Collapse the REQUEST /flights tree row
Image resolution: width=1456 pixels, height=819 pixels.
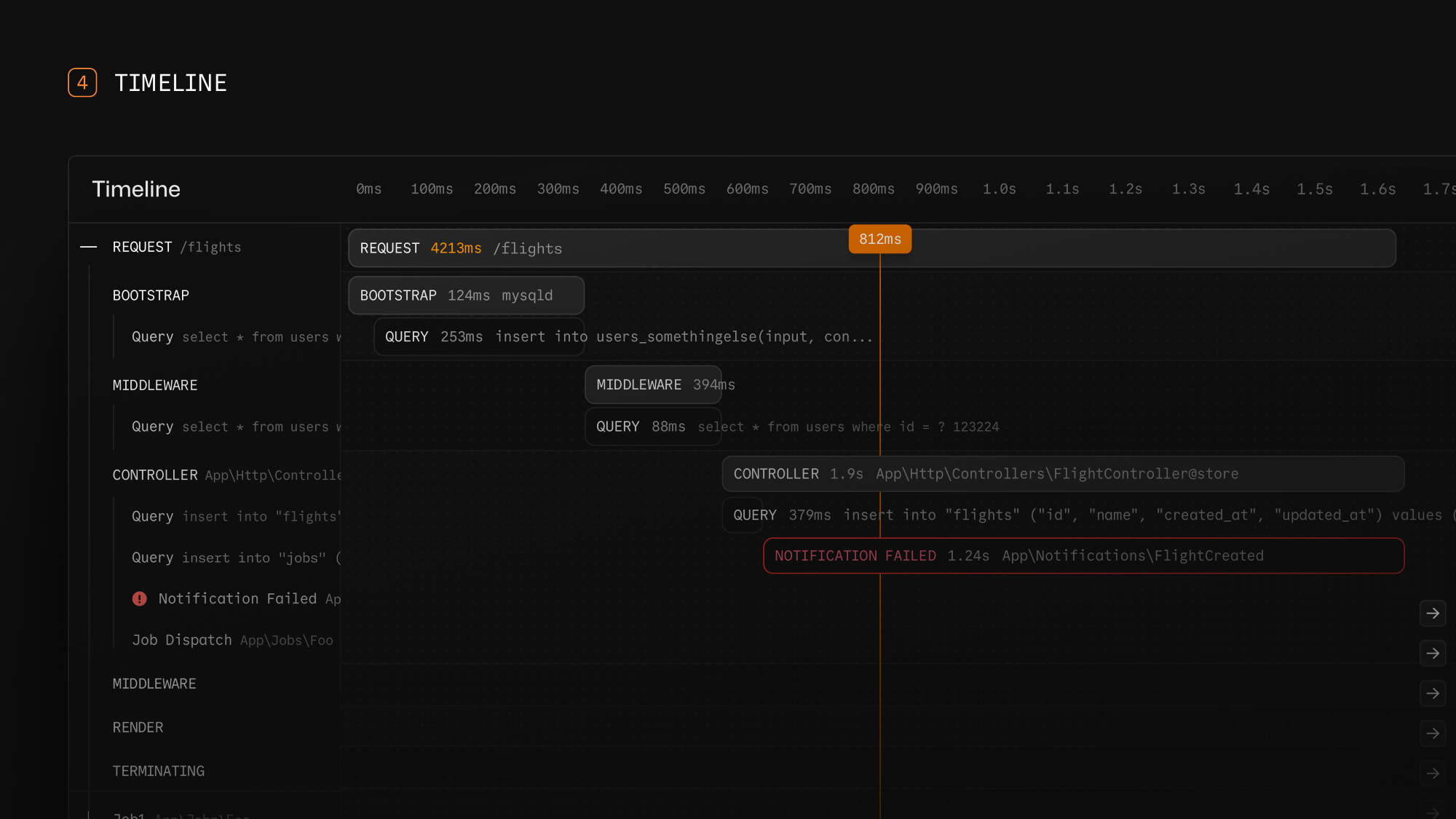tap(89, 248)
